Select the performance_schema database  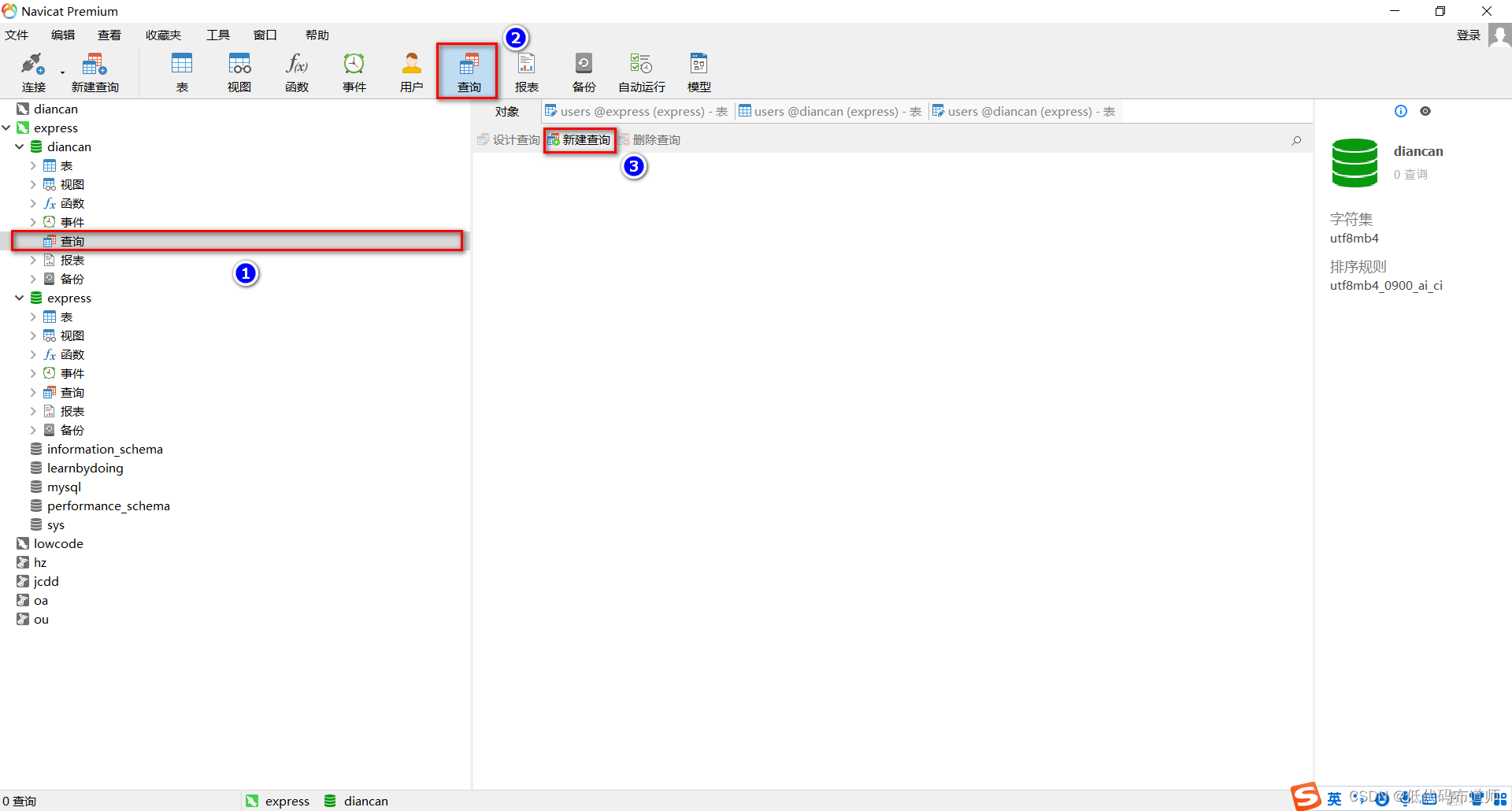109,505
